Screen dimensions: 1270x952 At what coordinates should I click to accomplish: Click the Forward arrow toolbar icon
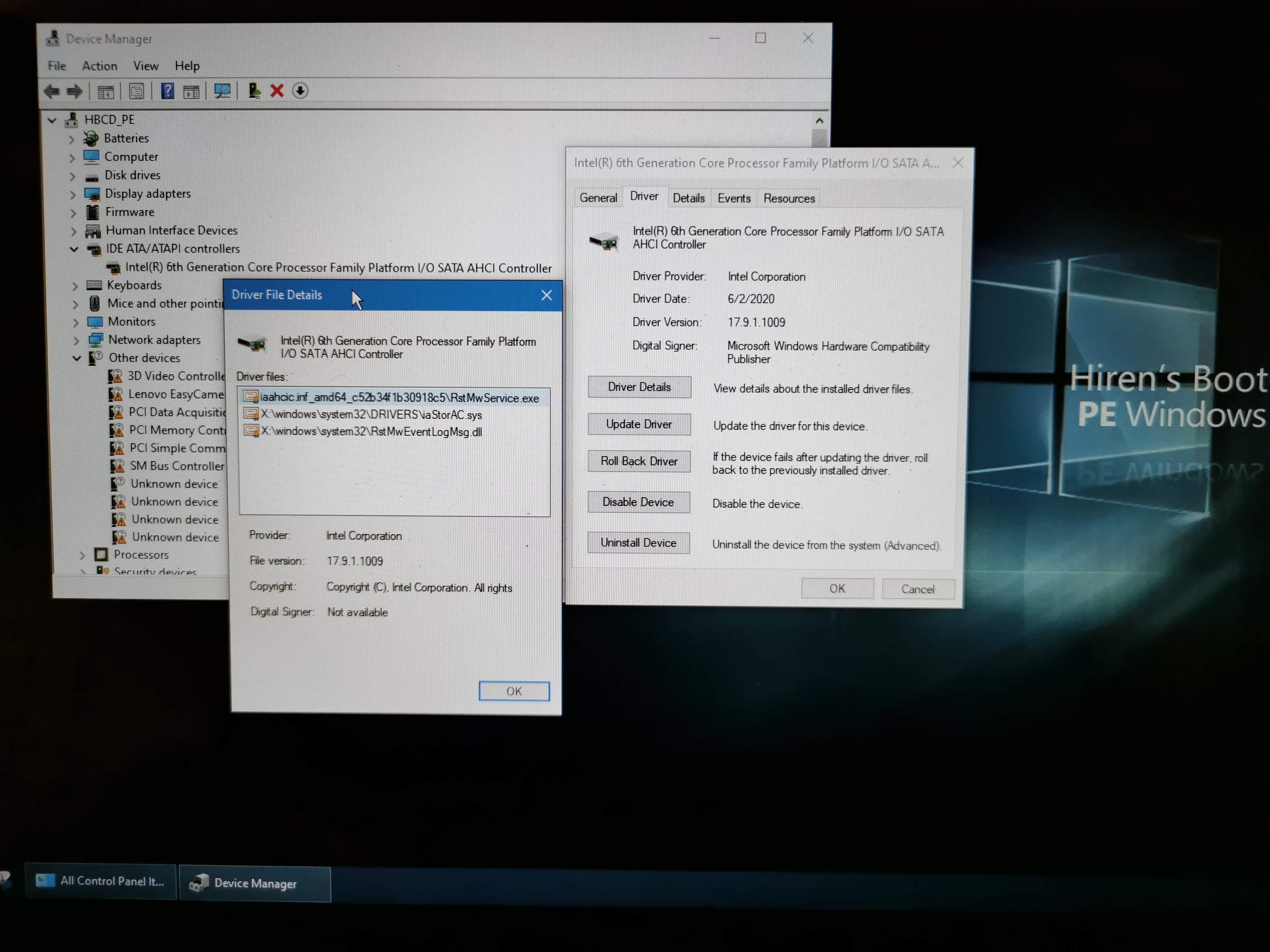click(75, 91)
